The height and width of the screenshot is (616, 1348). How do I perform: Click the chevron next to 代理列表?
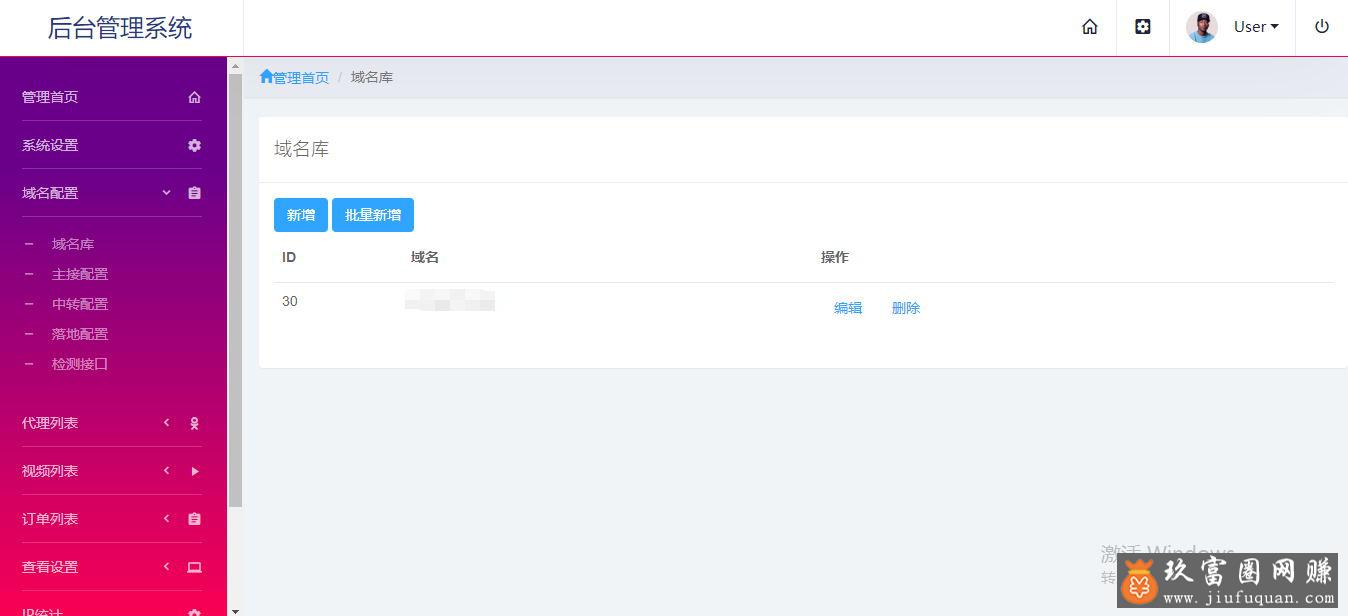point(166,423)
